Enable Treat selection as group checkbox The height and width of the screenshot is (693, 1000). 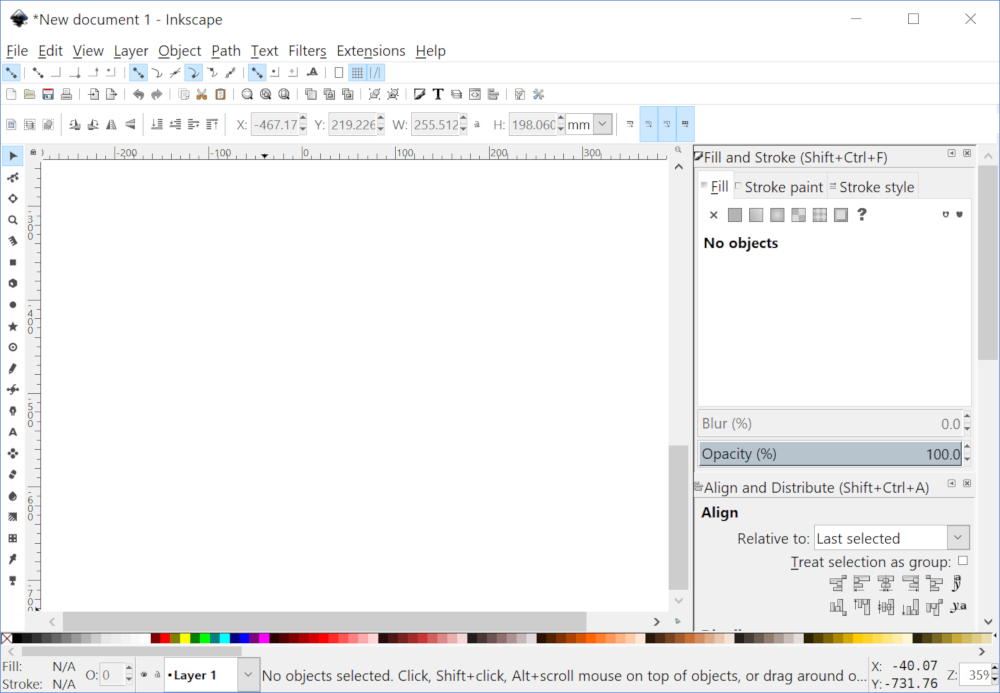coord(963,561)
